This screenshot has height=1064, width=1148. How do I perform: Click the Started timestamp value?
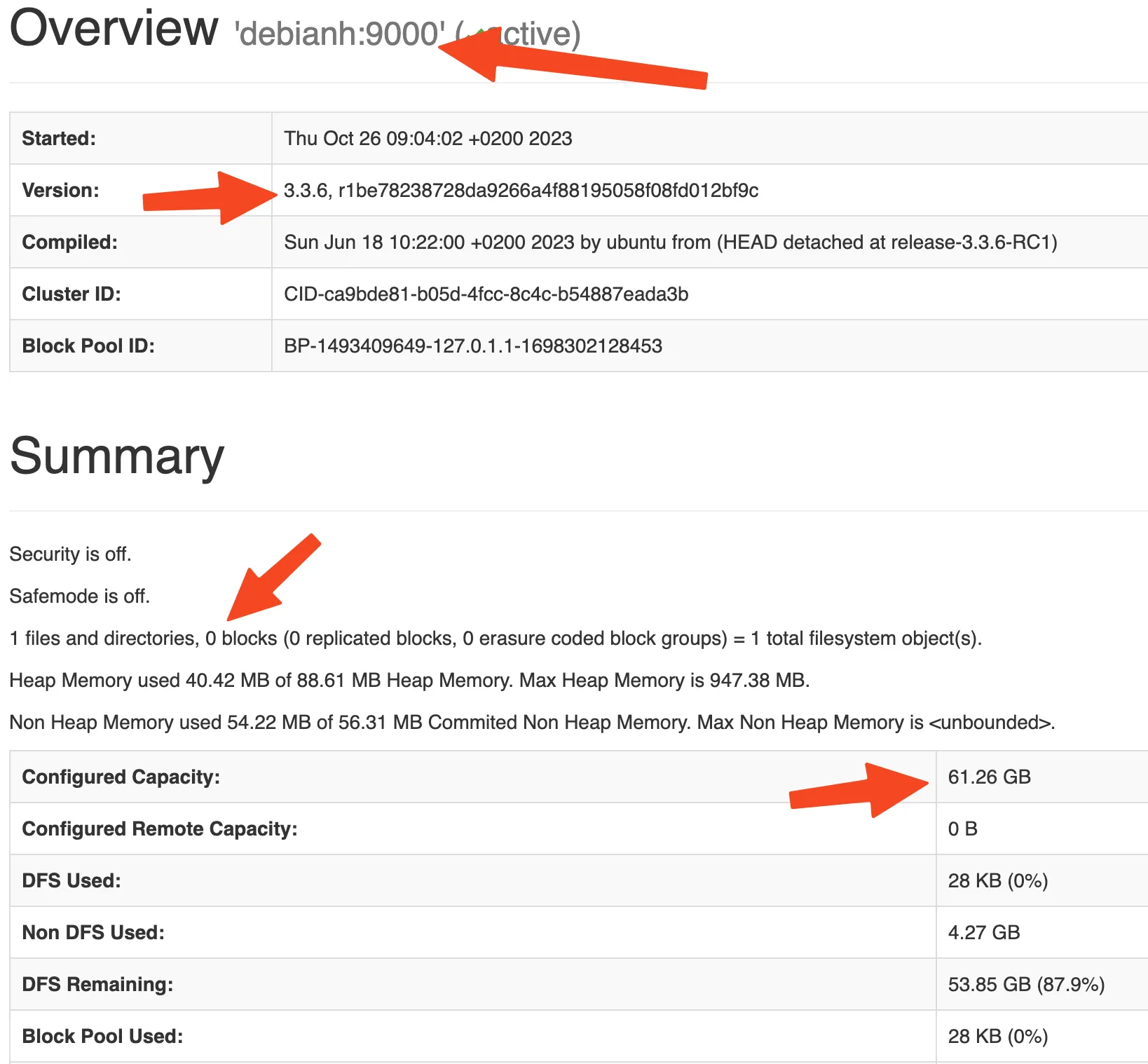coord(428,139)
